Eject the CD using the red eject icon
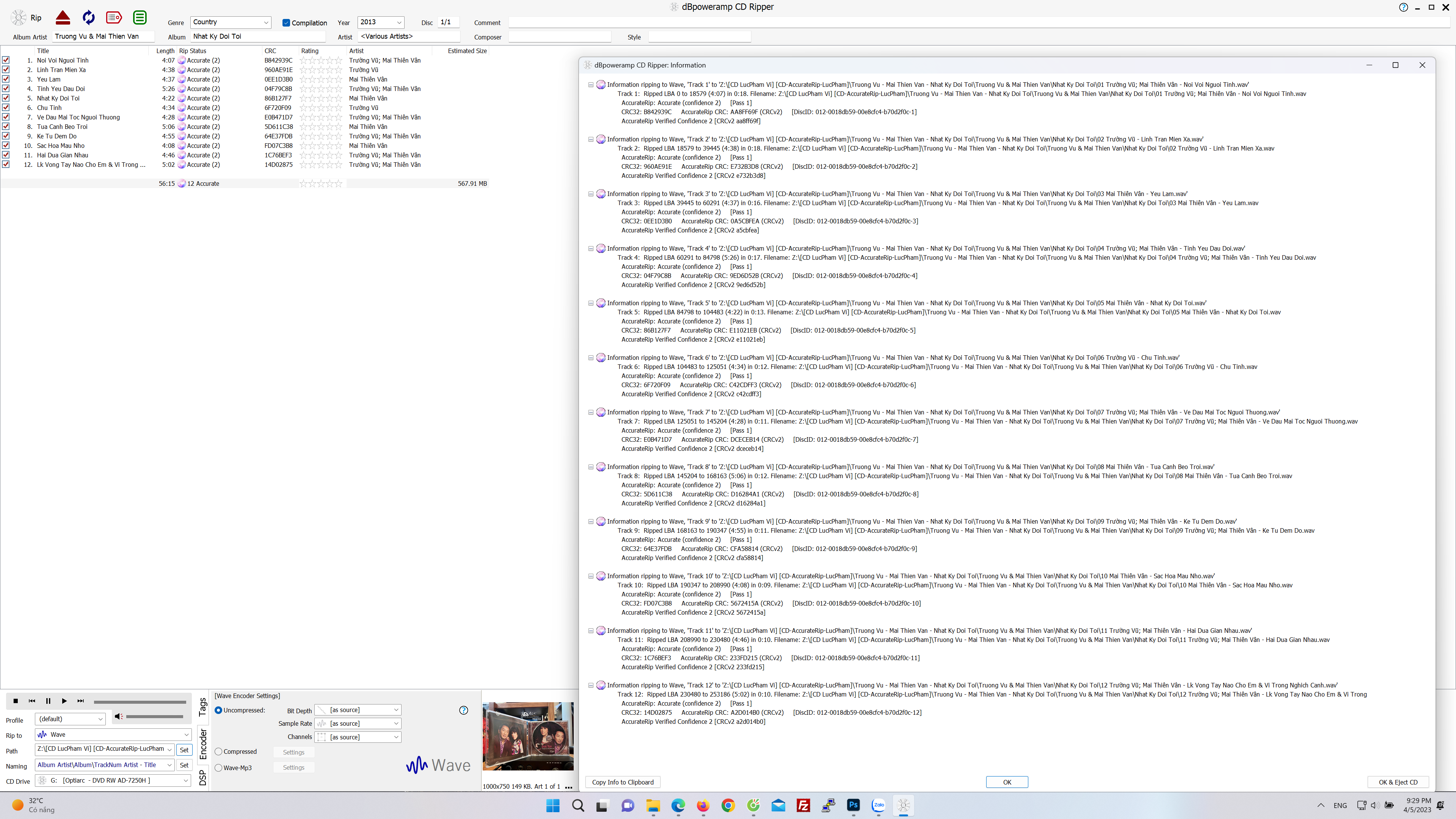The width and height of the screenshot is (1456, 819). (x=63, y=17)
